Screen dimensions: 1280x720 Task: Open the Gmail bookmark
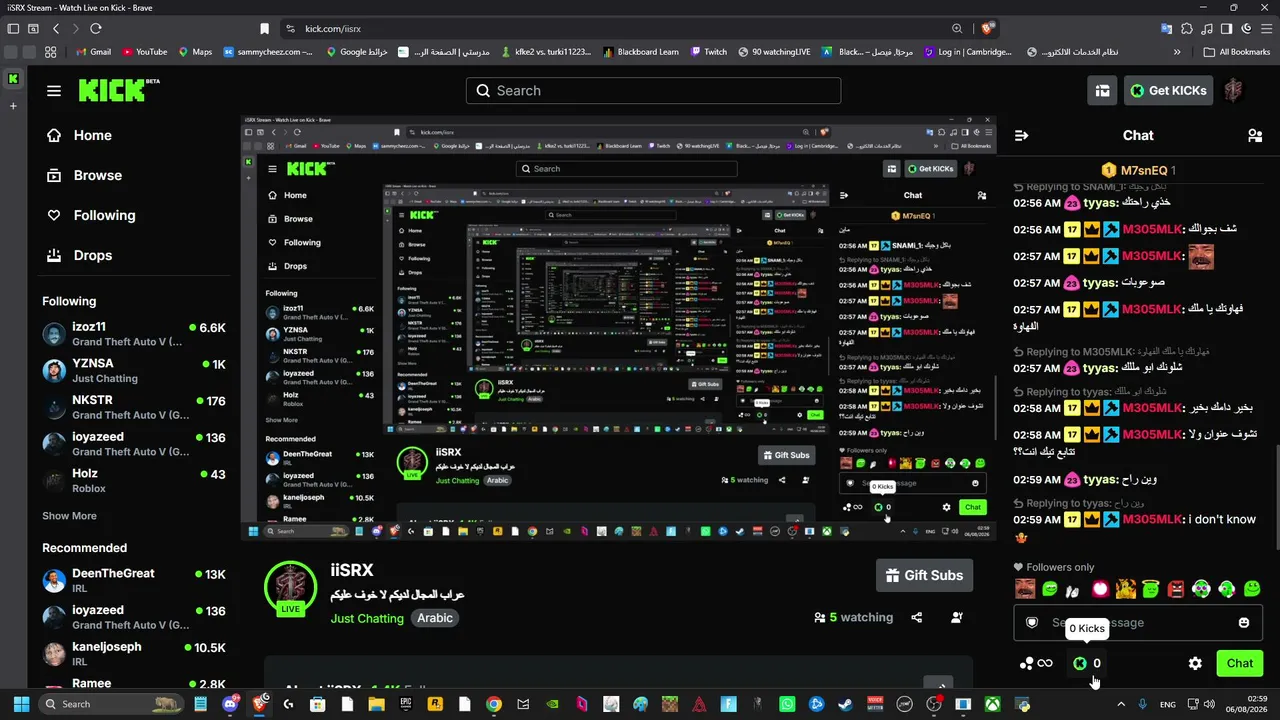93,52
